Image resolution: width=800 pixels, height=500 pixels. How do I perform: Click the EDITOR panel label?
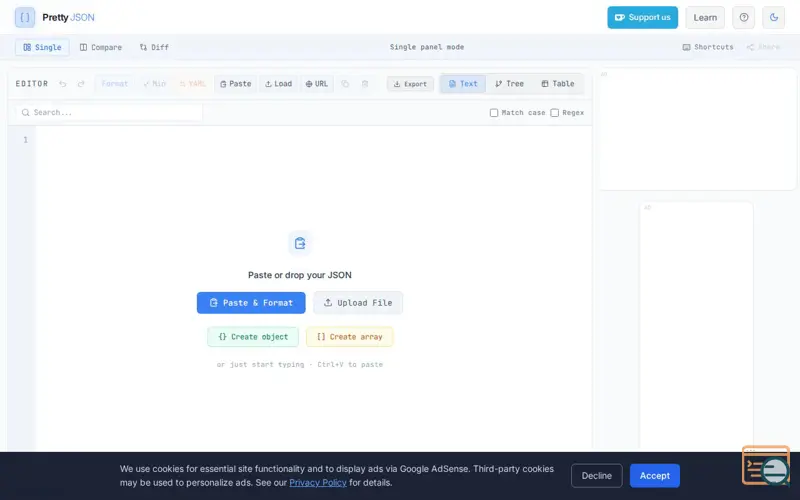pos(32,84)
